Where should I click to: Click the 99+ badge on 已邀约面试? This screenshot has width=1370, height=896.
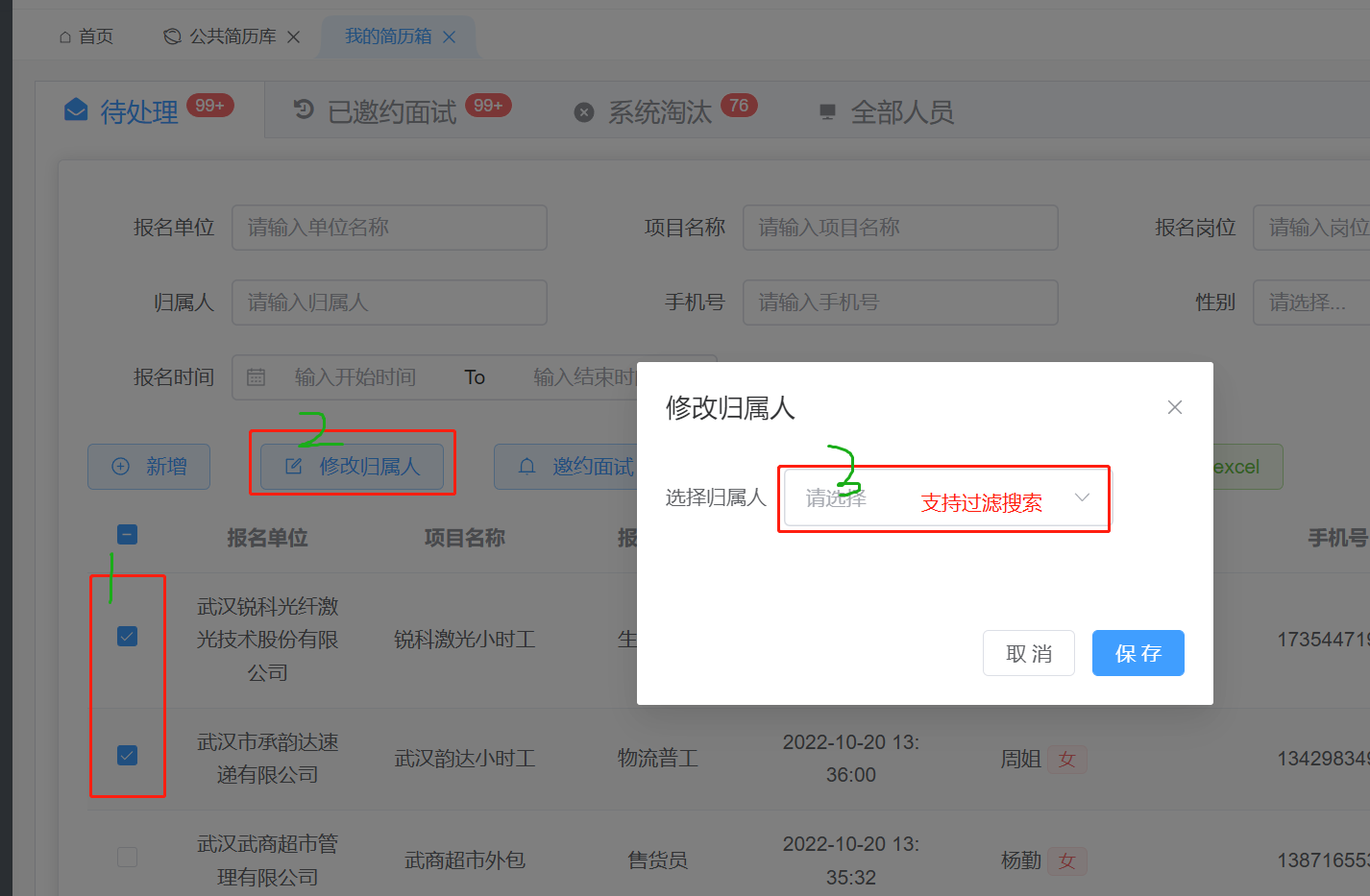click(x=488, y=106)
